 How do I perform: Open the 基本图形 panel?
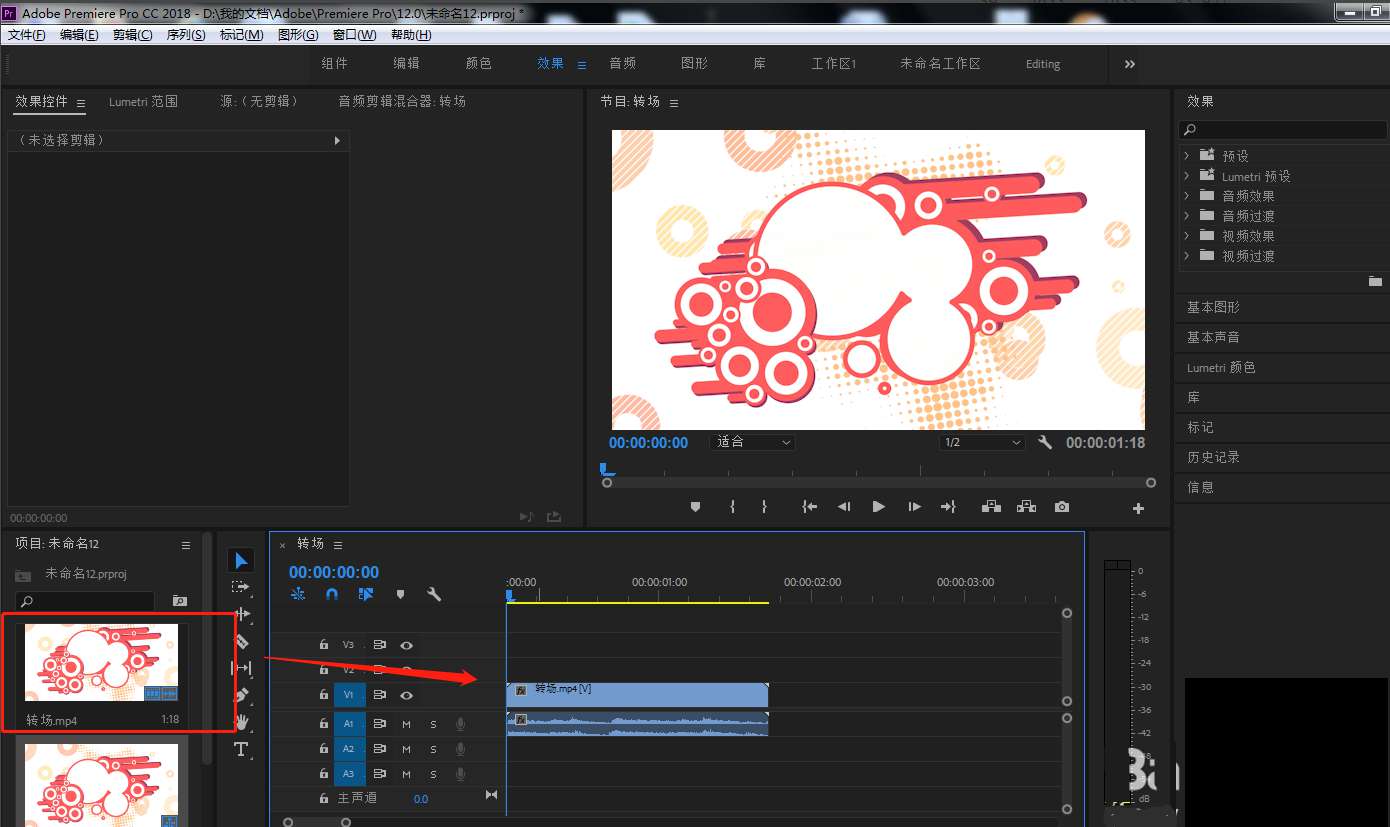pos(1213,307)
